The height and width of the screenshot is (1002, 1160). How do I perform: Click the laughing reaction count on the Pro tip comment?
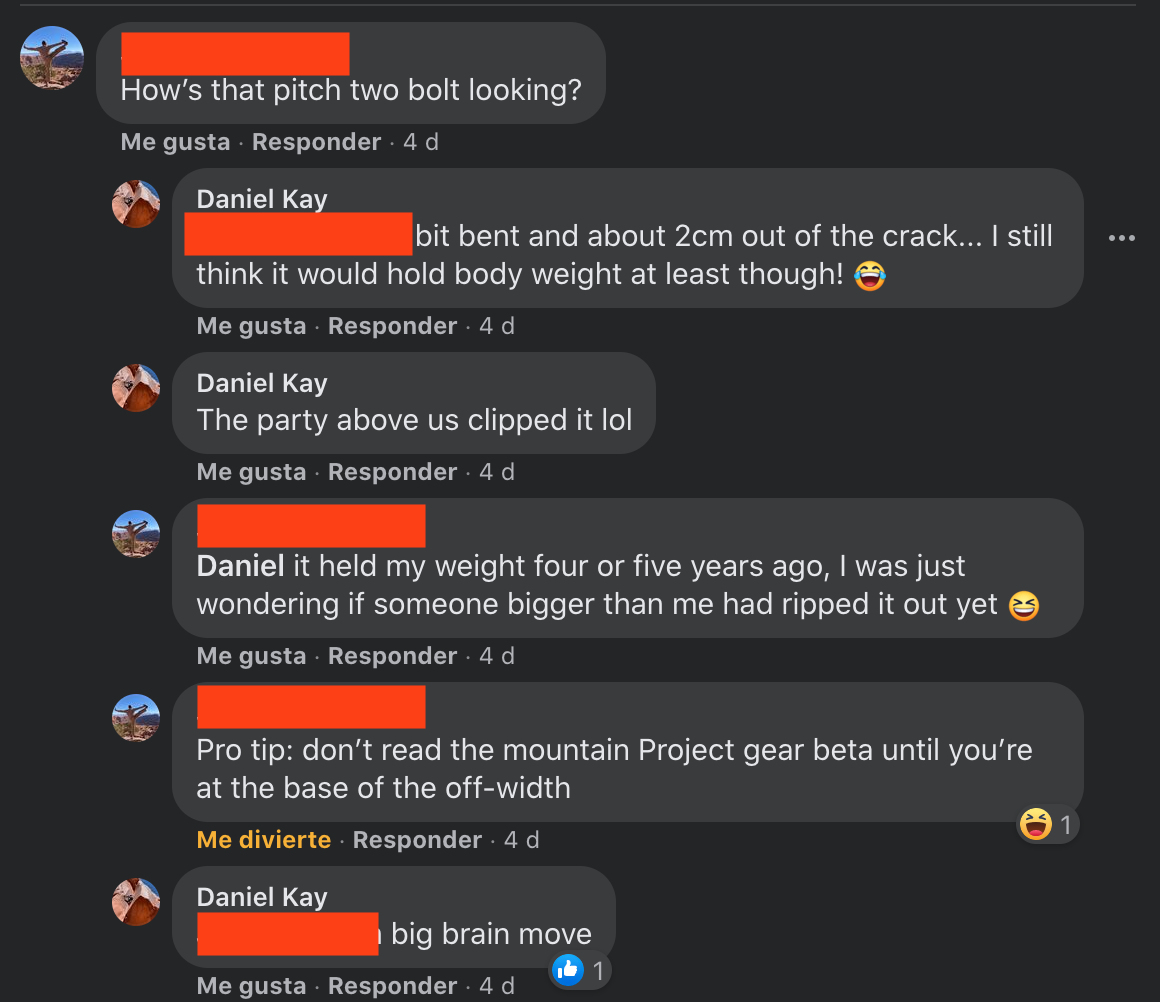(x=1048, y=825)
